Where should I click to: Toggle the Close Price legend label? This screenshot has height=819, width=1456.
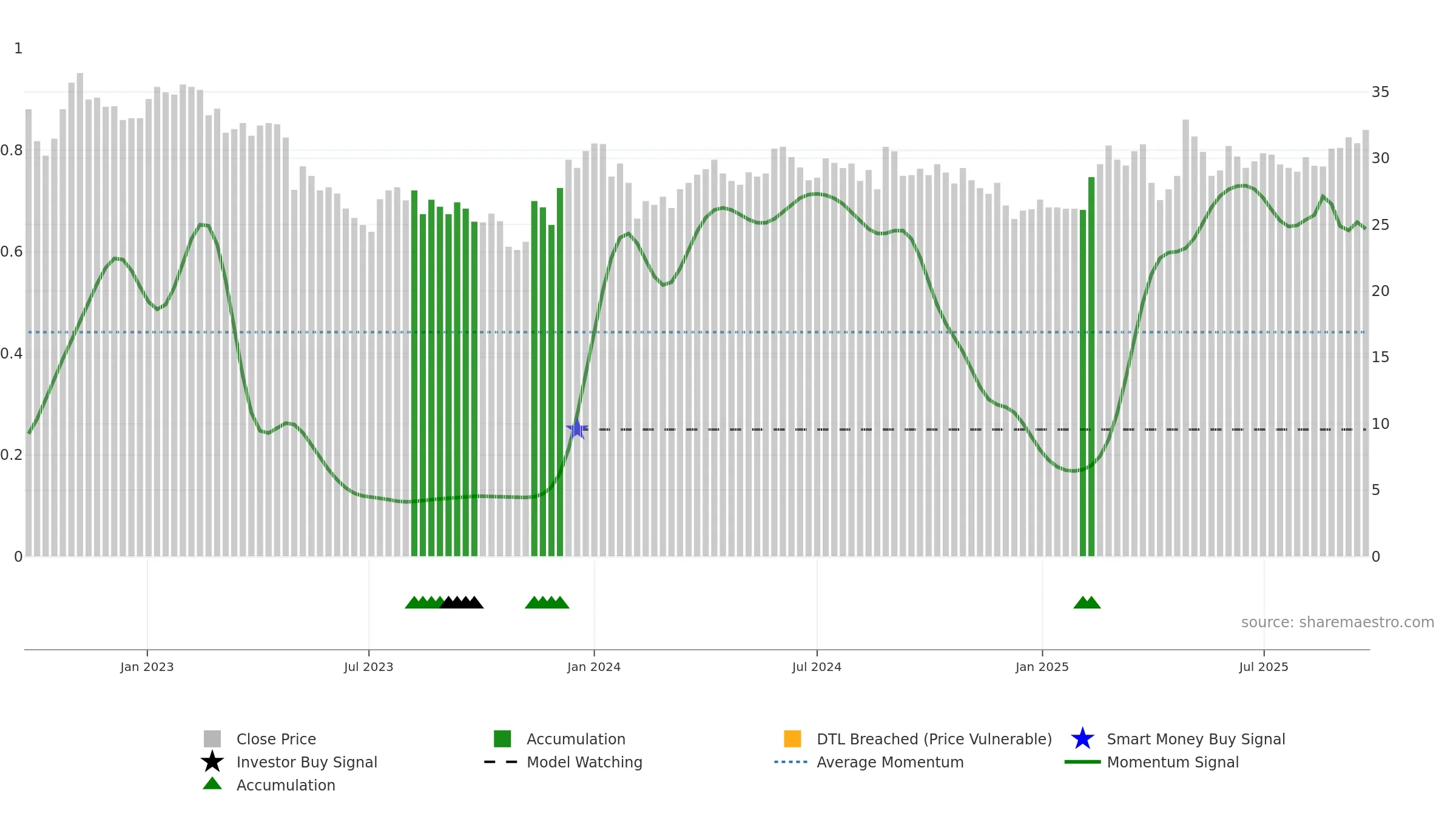click(x=276, y=739)
